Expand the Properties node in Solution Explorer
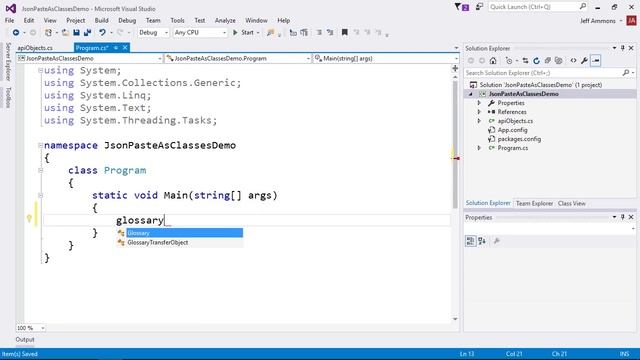The image size is (640, 360). 479,103
